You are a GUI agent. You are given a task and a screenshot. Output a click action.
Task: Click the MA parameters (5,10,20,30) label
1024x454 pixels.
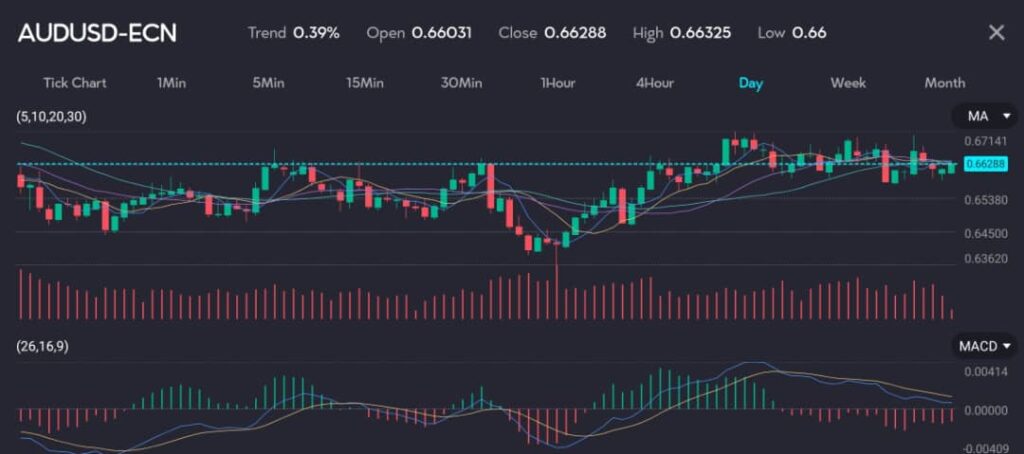tap(52, 117)
